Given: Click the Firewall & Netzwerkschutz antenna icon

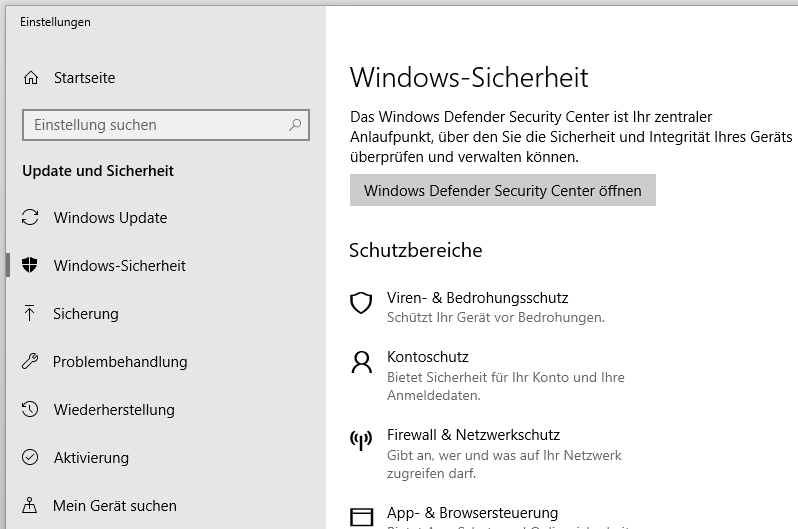Looking at the screenshot, I should pyautogui.click(x=361, y=440).
